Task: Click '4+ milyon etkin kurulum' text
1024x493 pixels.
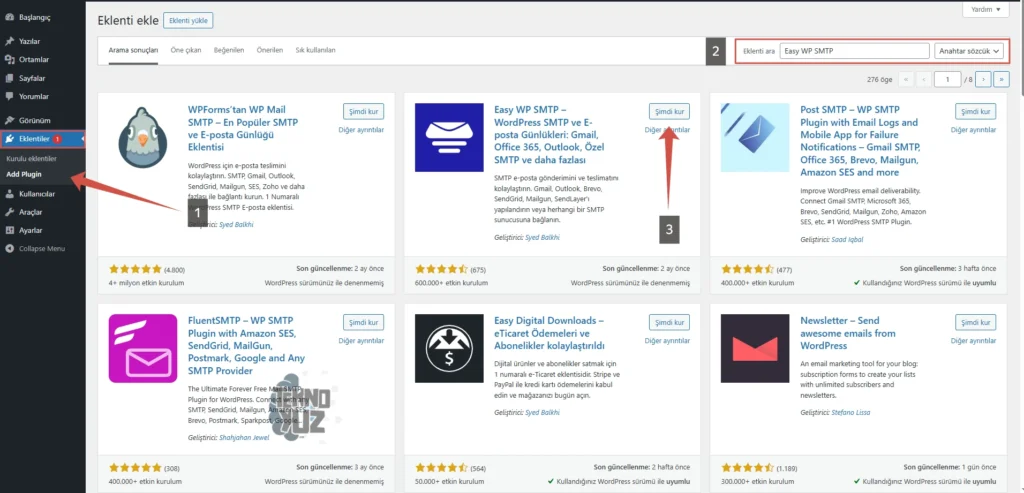Action: tap(146, 283)
